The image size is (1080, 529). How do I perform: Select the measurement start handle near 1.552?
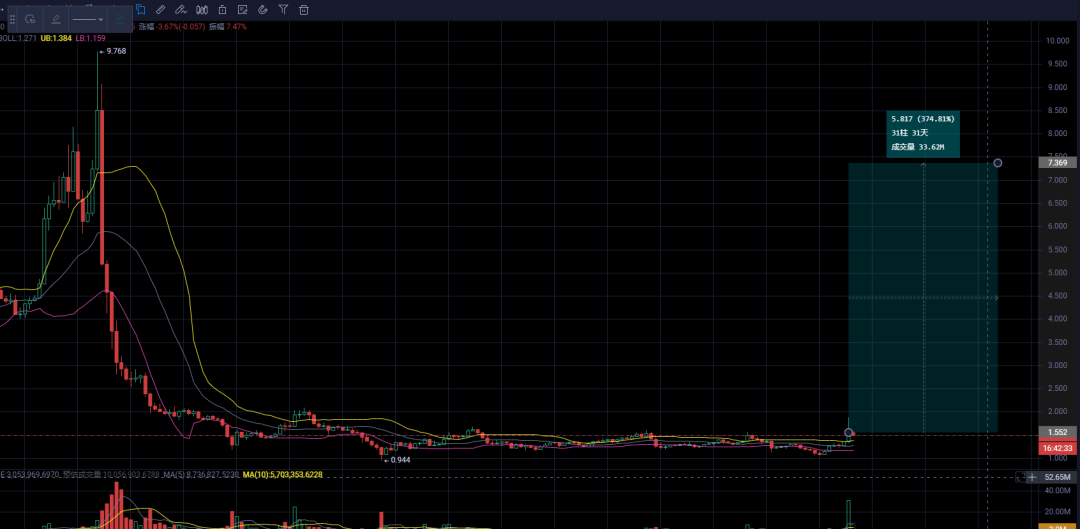coord(849,433)
